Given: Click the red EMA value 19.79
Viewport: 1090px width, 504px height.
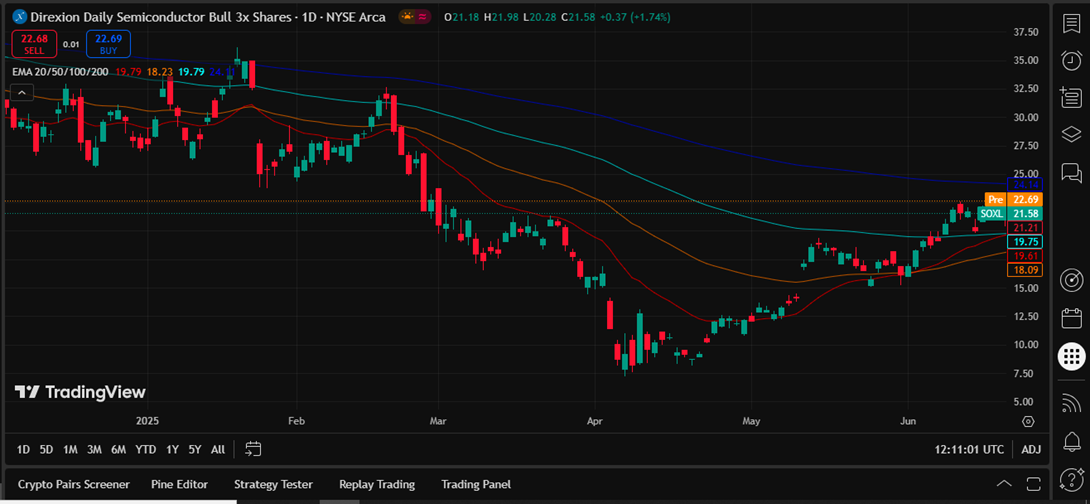Looking at the screenshot, I should pyautogui.click(x=128, y=72).
